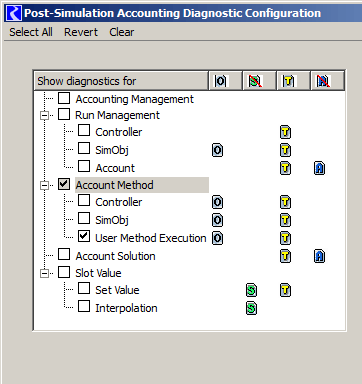
Task: Click the Timestep filter column header icon
Action: (x=289, y=81)
